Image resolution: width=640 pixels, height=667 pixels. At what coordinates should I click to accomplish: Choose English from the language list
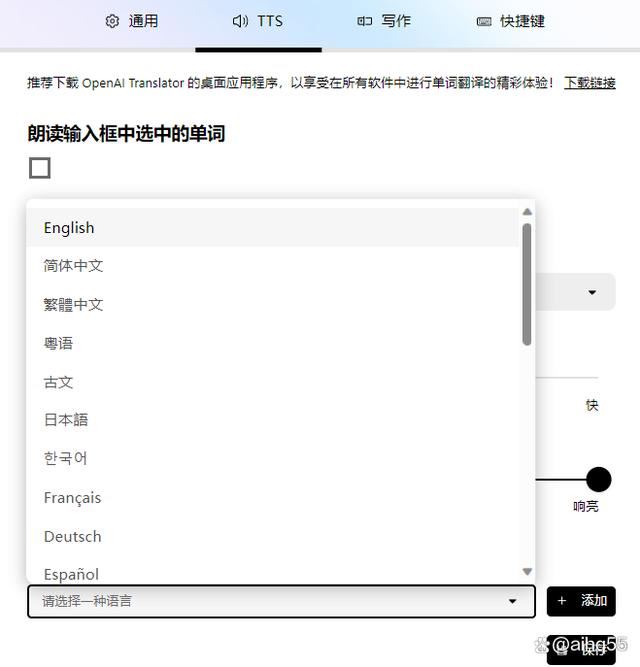272,228
